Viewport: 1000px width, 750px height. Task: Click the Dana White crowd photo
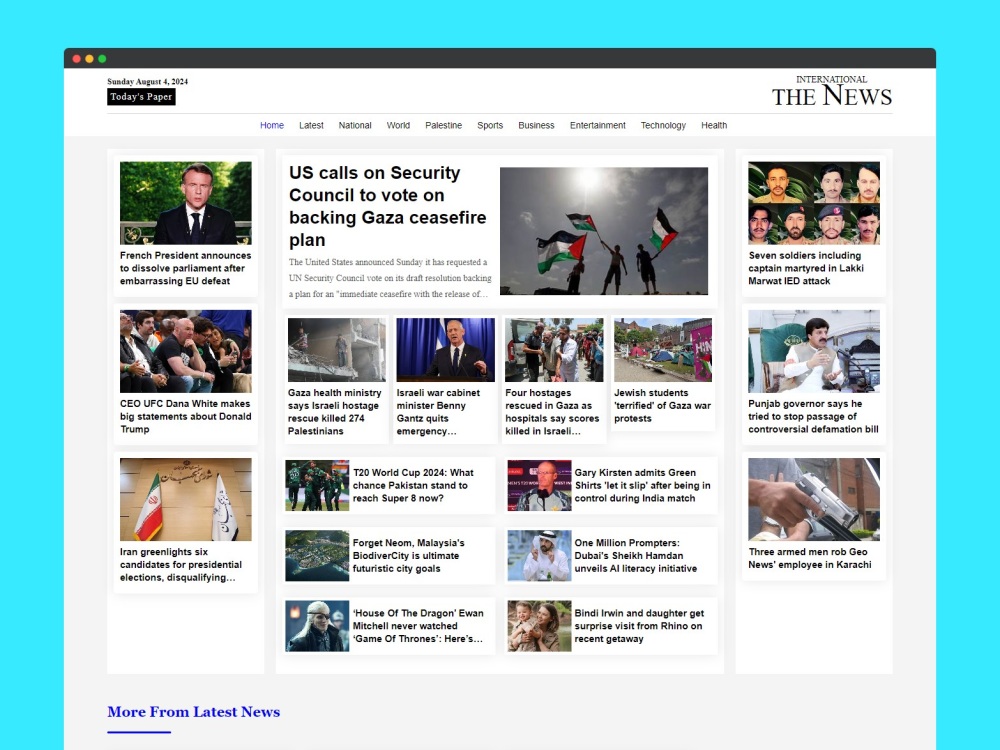186,351
